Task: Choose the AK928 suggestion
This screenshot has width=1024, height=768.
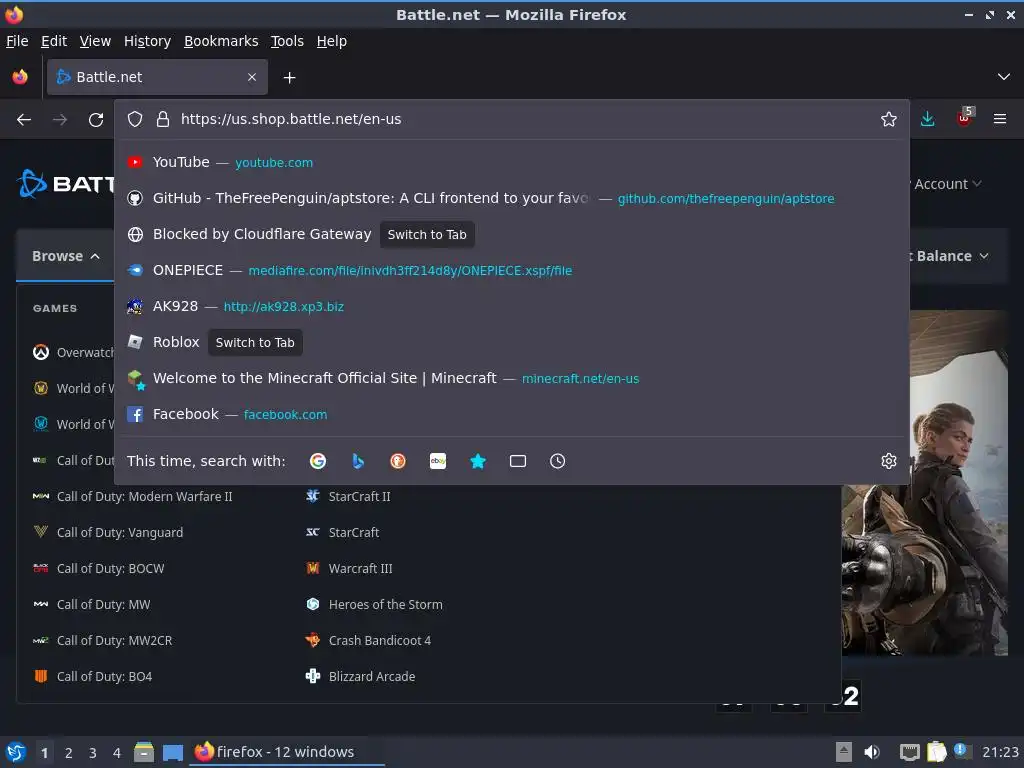Action: pos(511,306)
